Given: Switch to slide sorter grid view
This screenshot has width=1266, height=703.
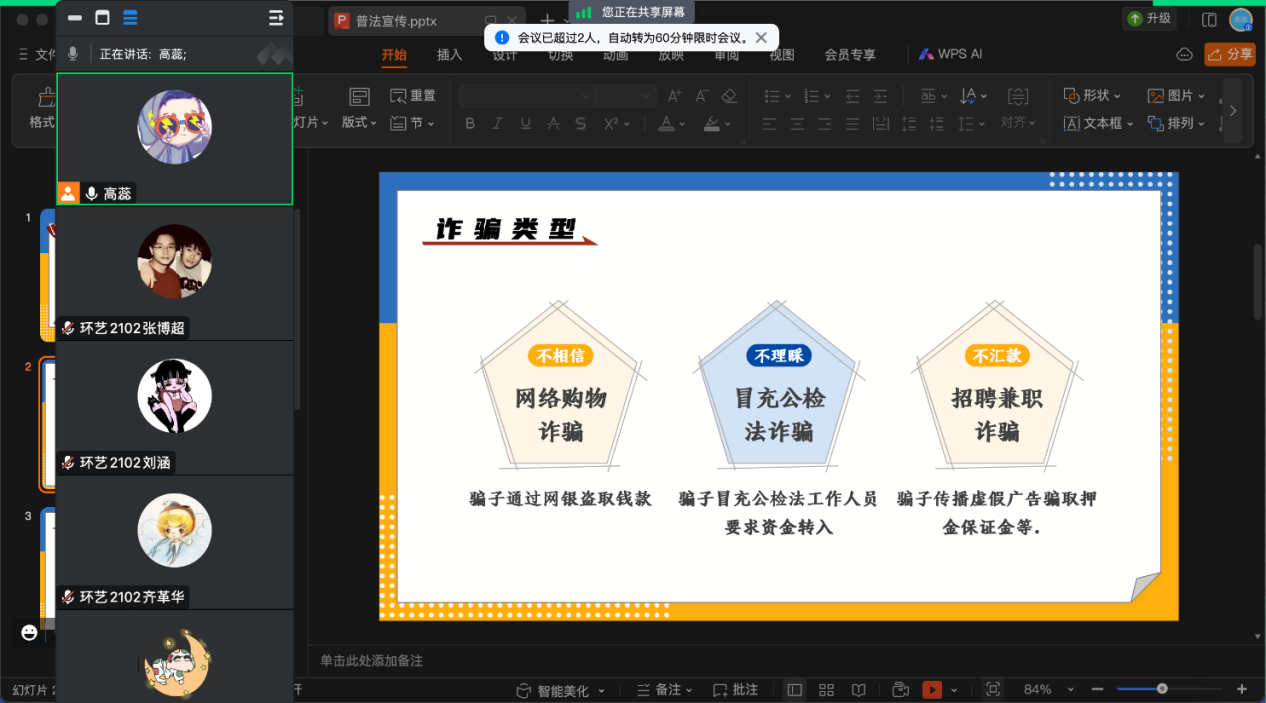Looking at the screenshot, I should 826,689.
